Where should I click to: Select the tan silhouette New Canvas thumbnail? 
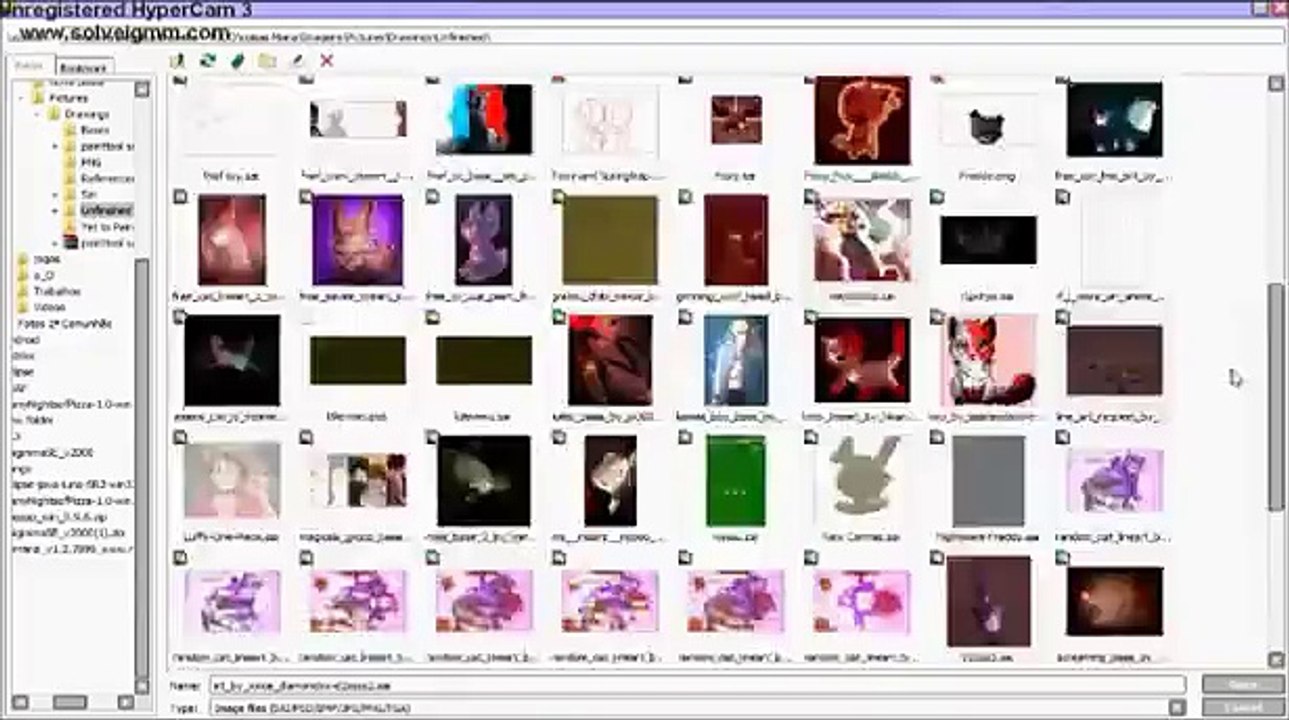[861, 480]
